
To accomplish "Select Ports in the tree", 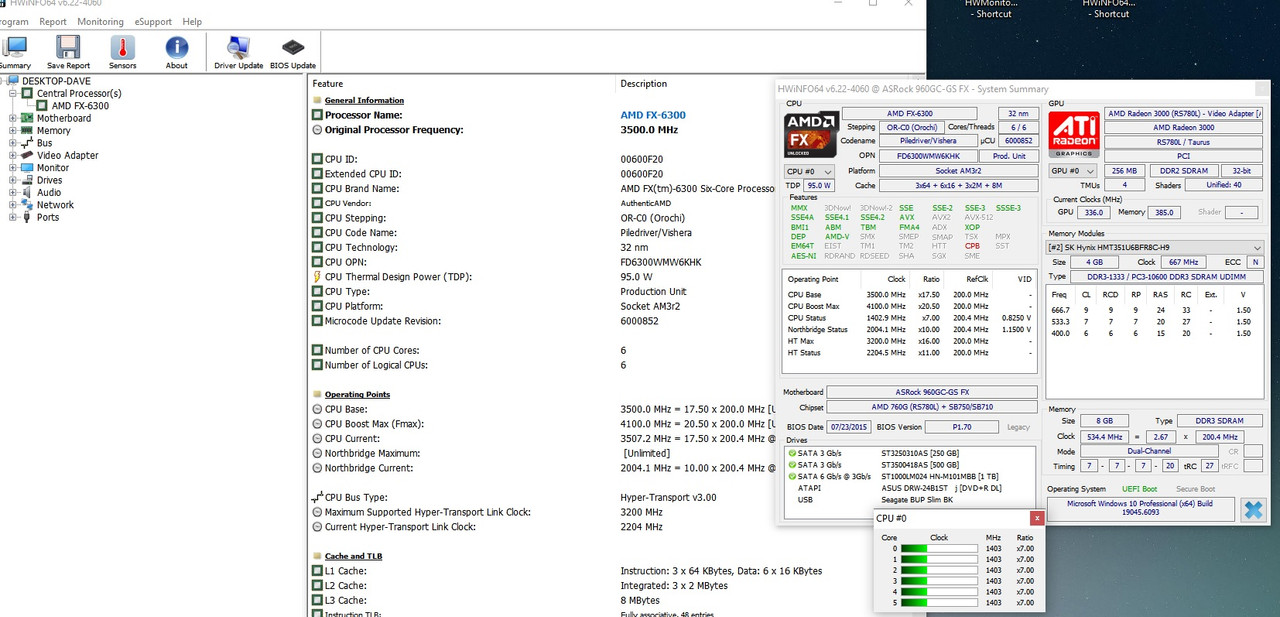I will click(x=48, y=217).
